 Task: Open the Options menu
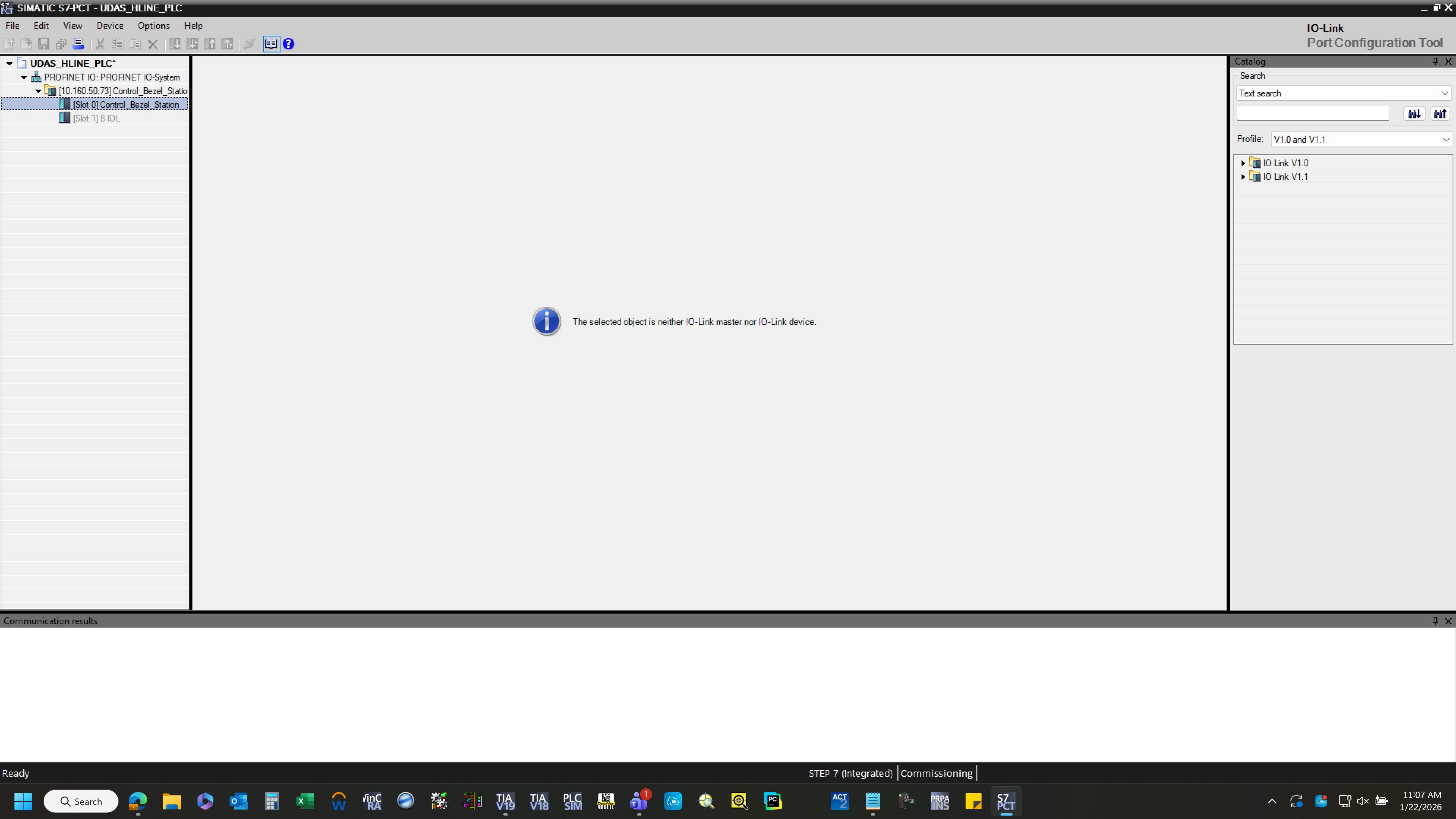point(153,25)
